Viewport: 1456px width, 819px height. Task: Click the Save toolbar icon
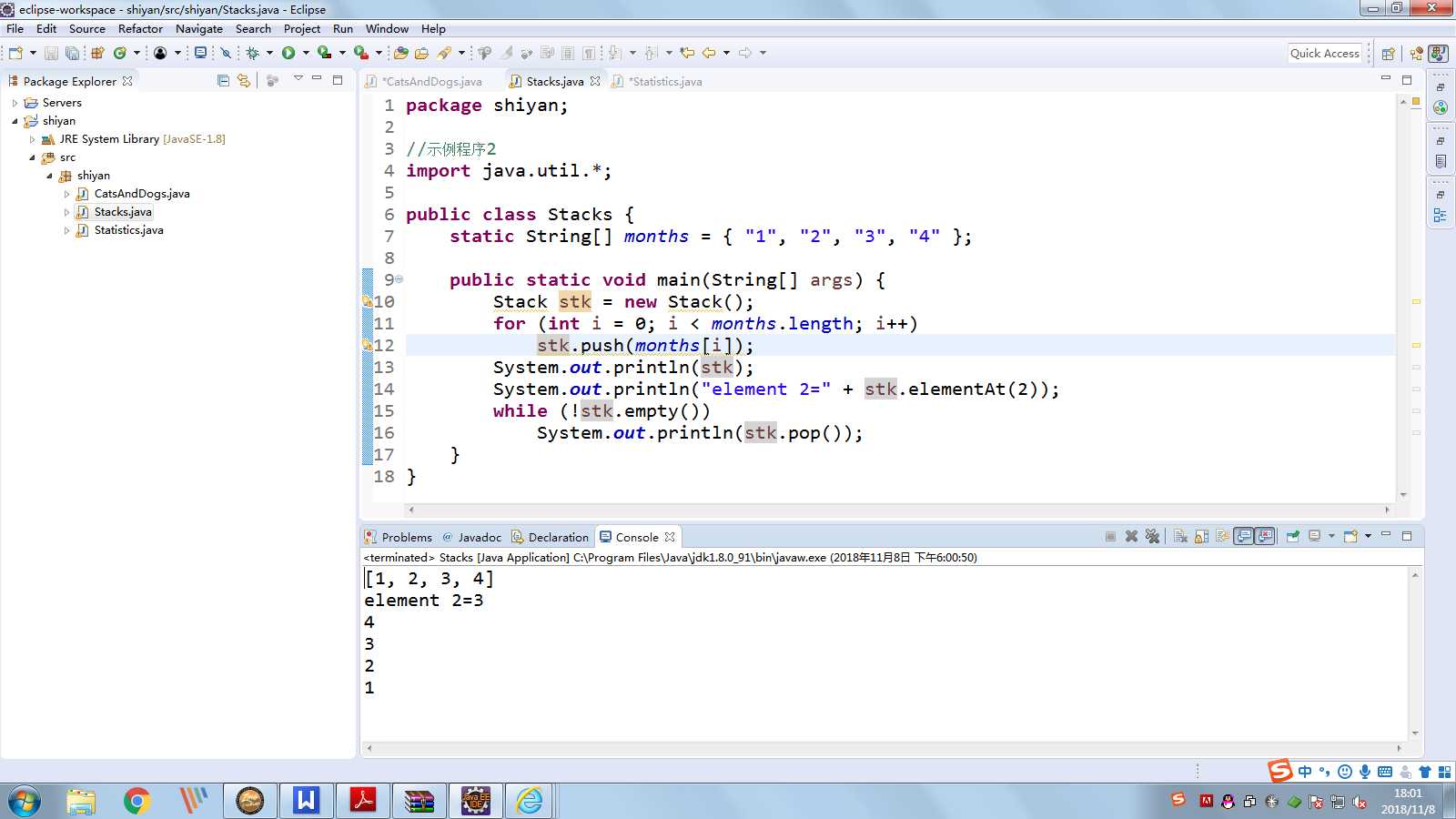(x=51, y=53)
